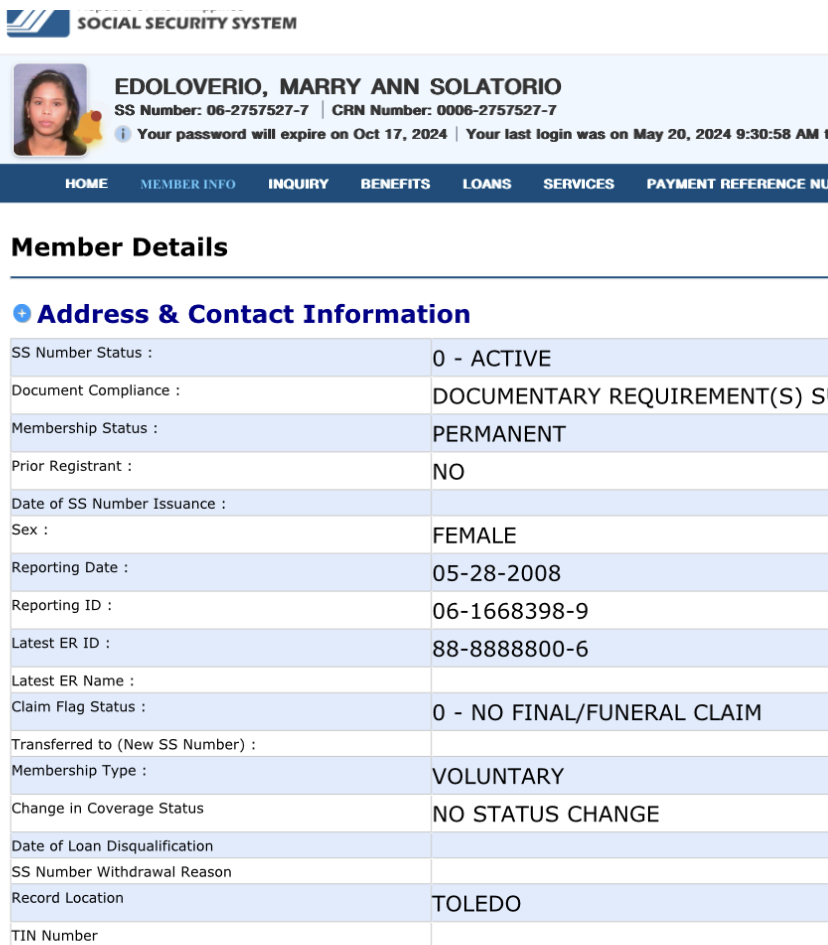This screenshot has height=945, width=828.
Task: Open the SERVICES menu
Action: pyautogui.click(x=578, y=184)
